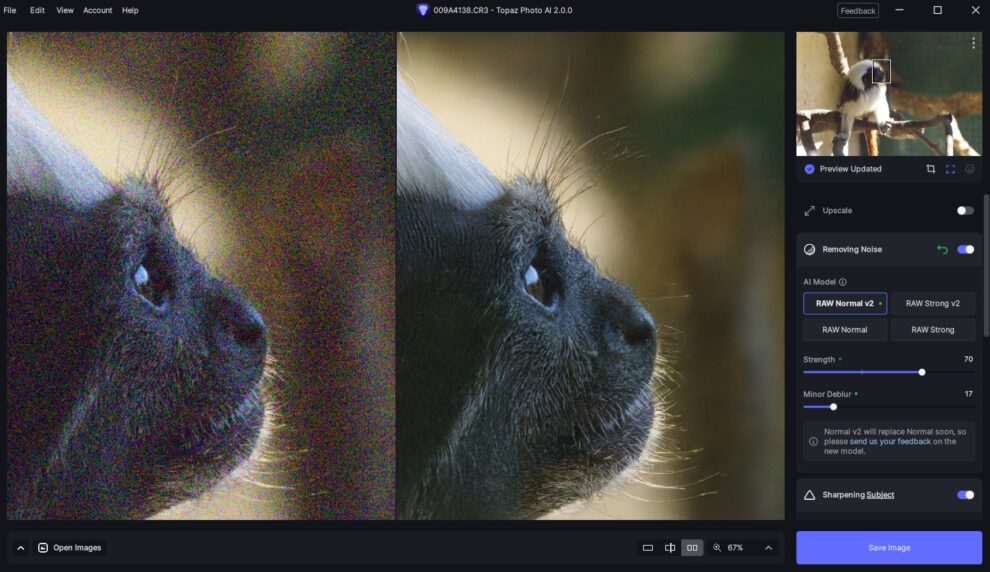Expand the image tray chevron at bottom left
The width and height of the screenshot is (990, 572).
click(20, 548)
